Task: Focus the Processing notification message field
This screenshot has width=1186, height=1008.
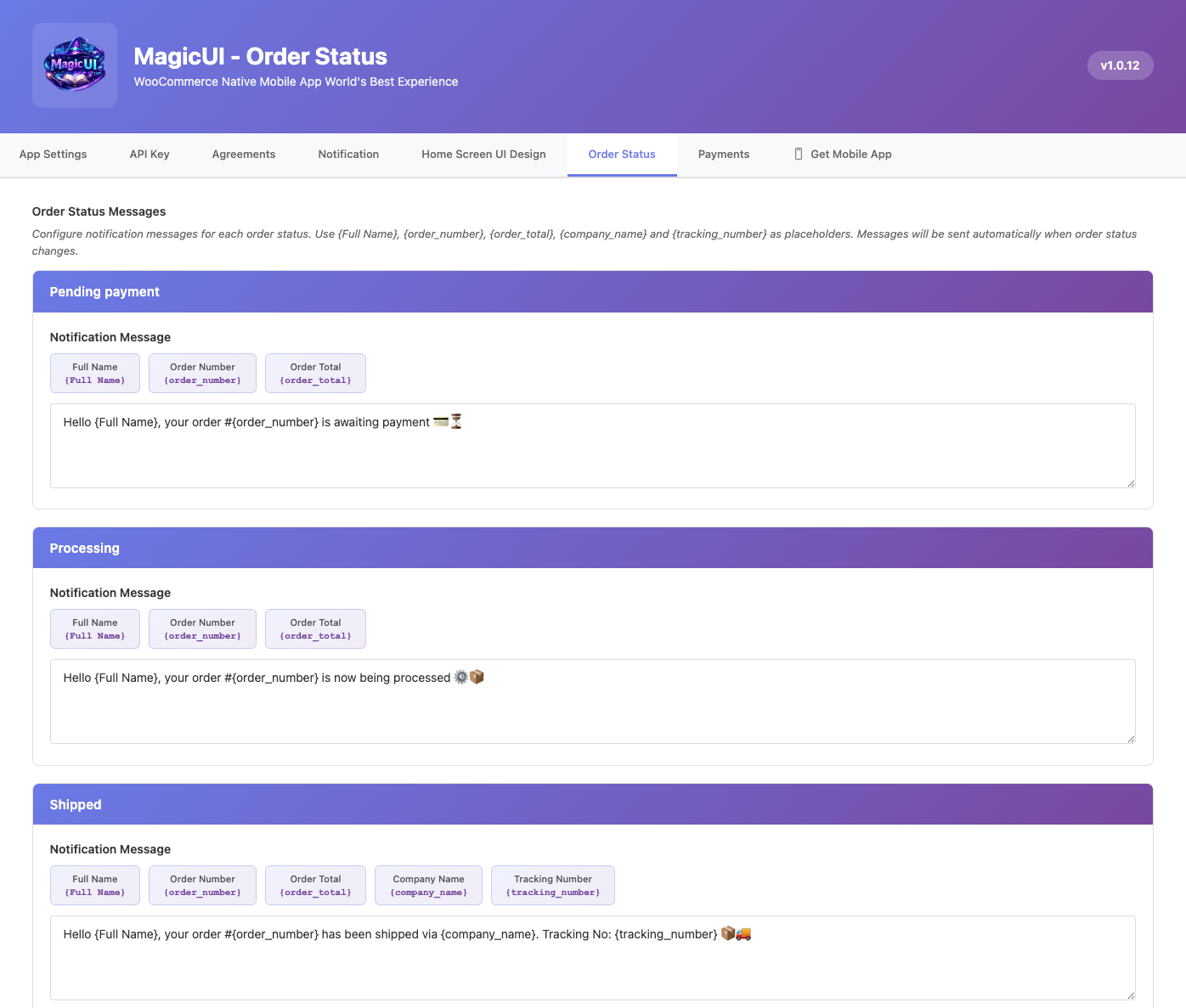Action: pyautogui.click(x=592, y=710)
